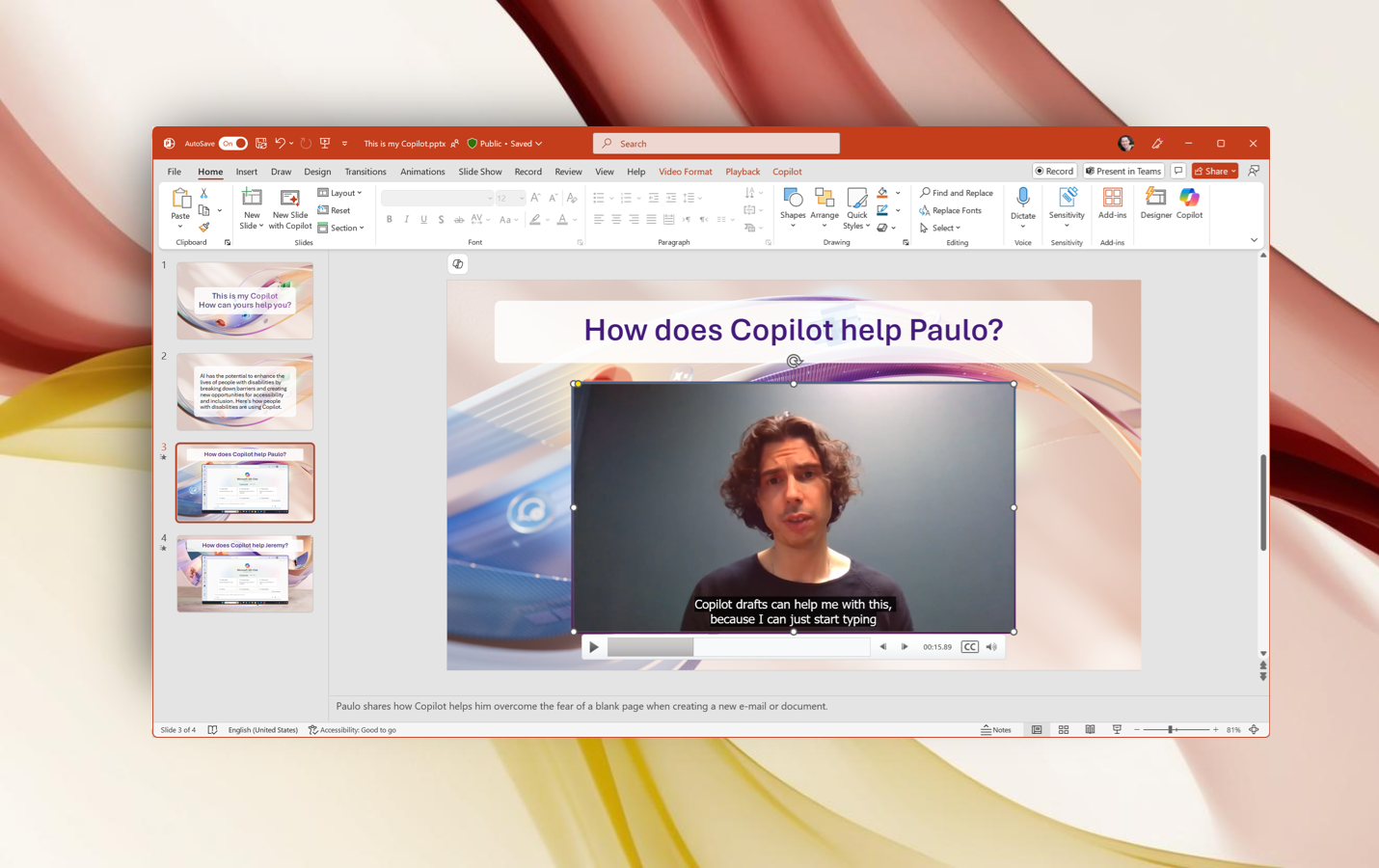This screenshot has height=868, width=1379.
Task: Toggle text shadow formatting
Action: [441, 220]
